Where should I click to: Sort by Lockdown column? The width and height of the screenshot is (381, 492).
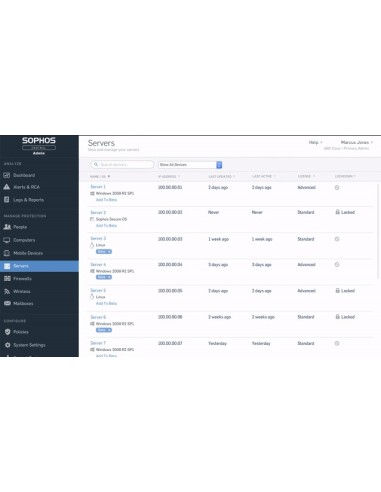[x=345, y=176]
